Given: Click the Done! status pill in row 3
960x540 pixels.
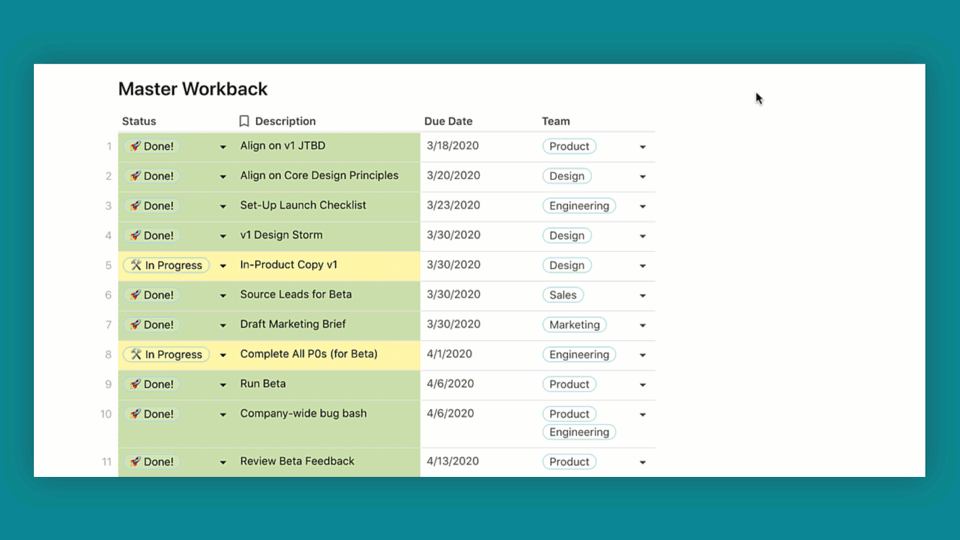Looking at the screenshot, I should (152, 206).
